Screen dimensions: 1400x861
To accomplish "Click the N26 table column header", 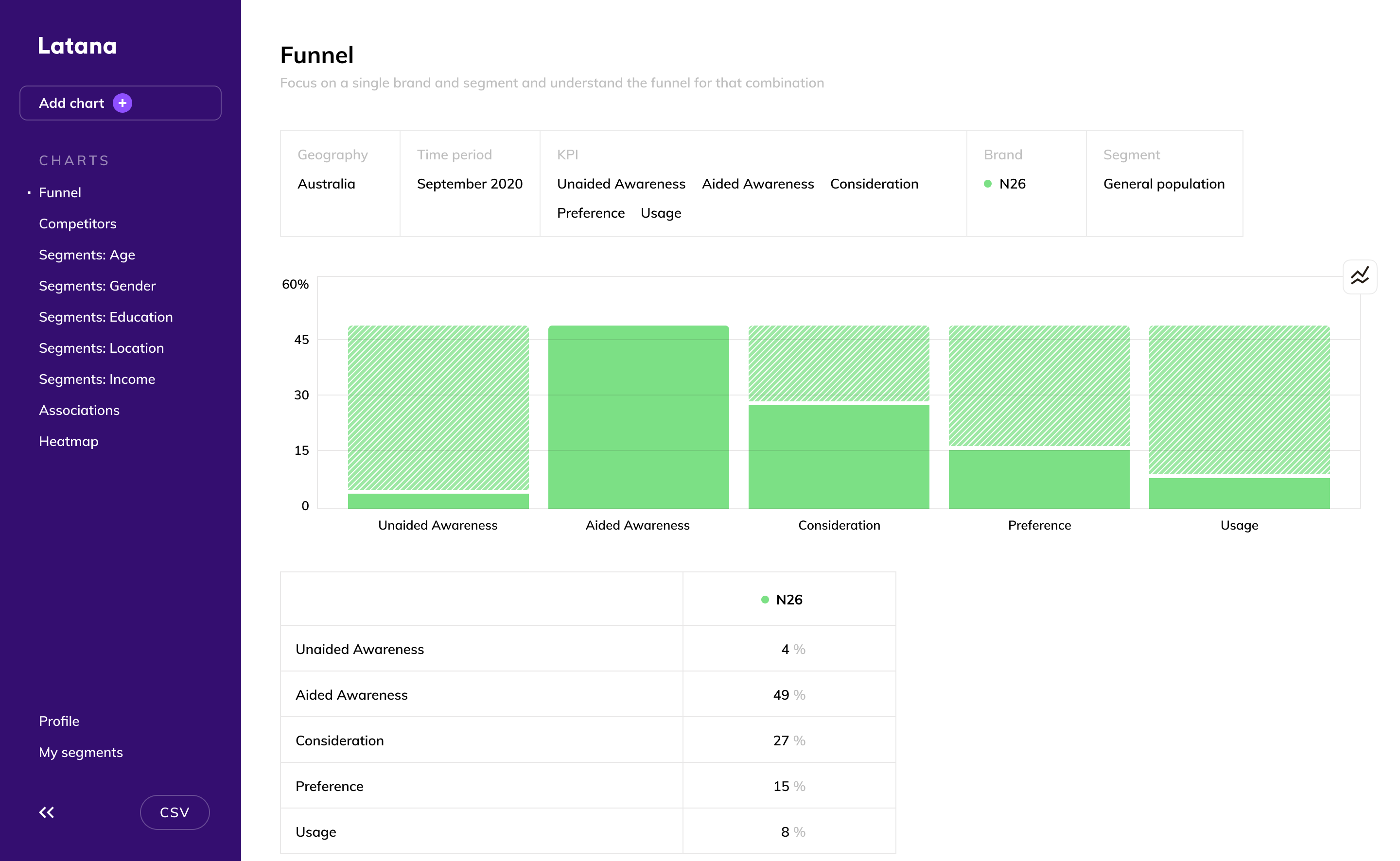I will tap(788, 600).
